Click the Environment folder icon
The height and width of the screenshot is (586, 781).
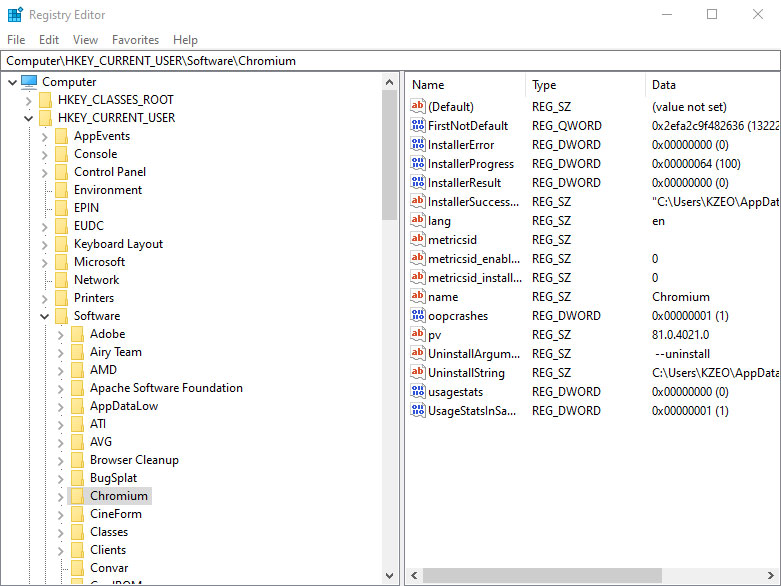[61, 190]
